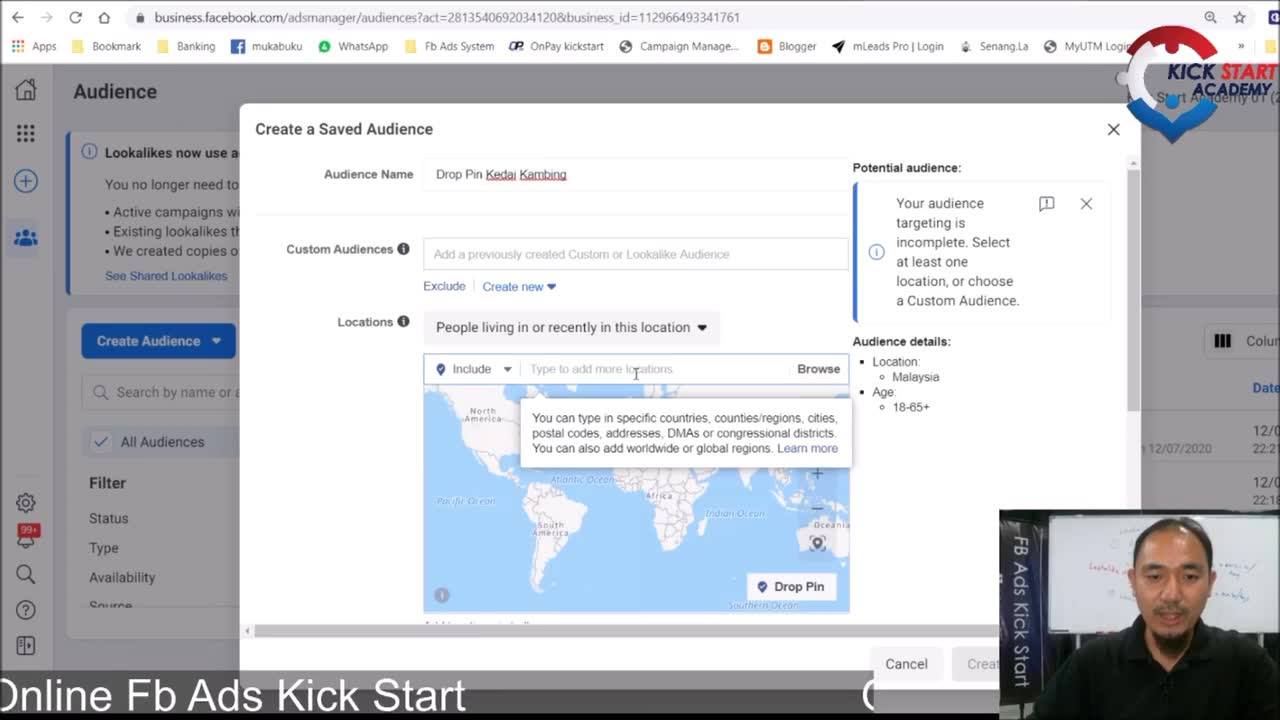Screen dimensions: 1280x720
Task: Open the Facebook home icon in sidebar
Action: point(26,90)
